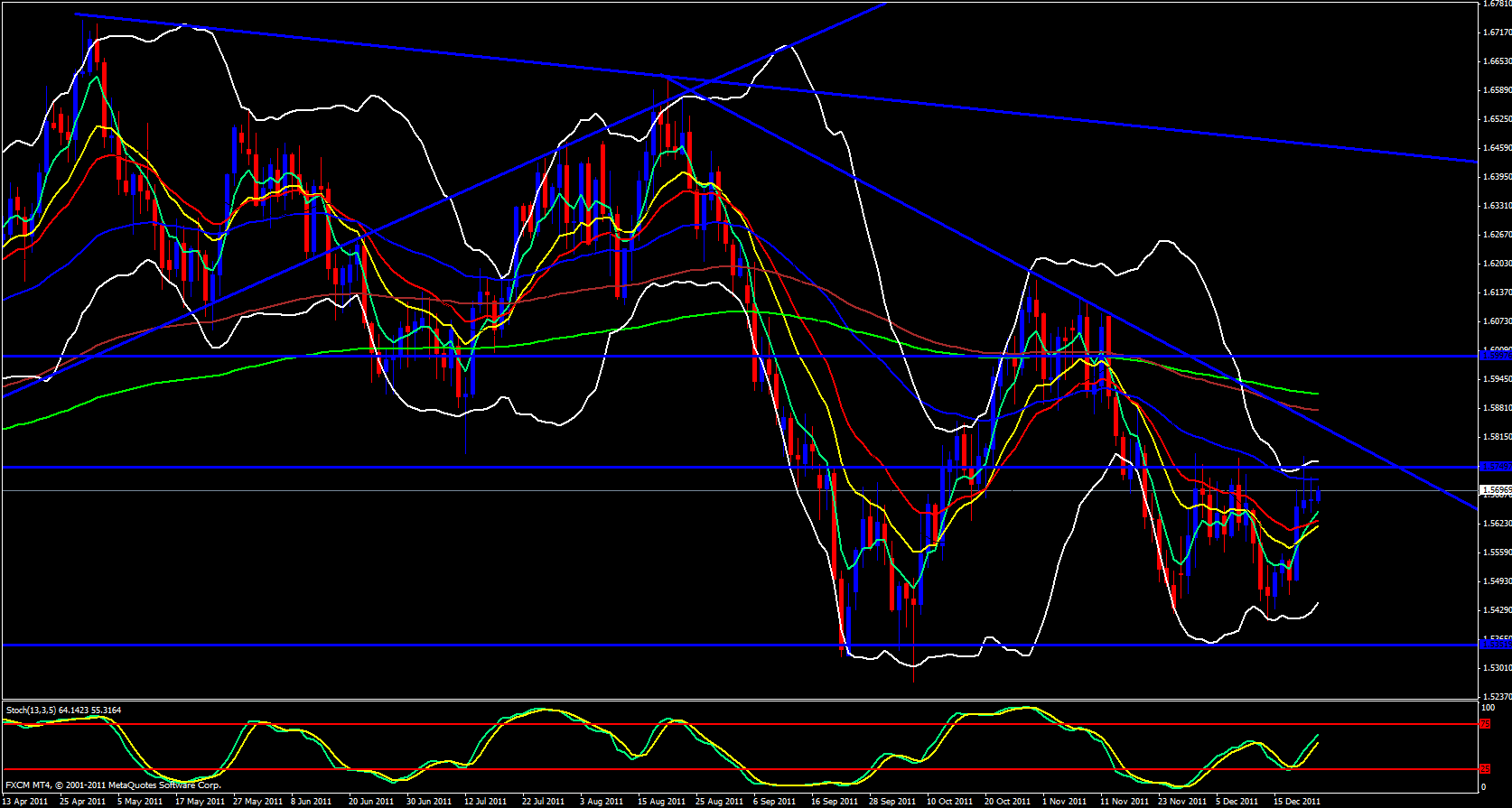Click divider between chart and stochastic panel
The width and height of the screenshot is (1512, 808).
(739, 701)
